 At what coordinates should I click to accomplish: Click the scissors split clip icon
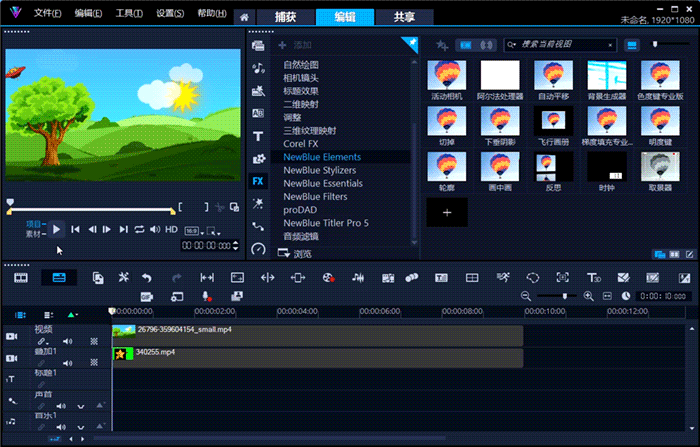(219, 207)
